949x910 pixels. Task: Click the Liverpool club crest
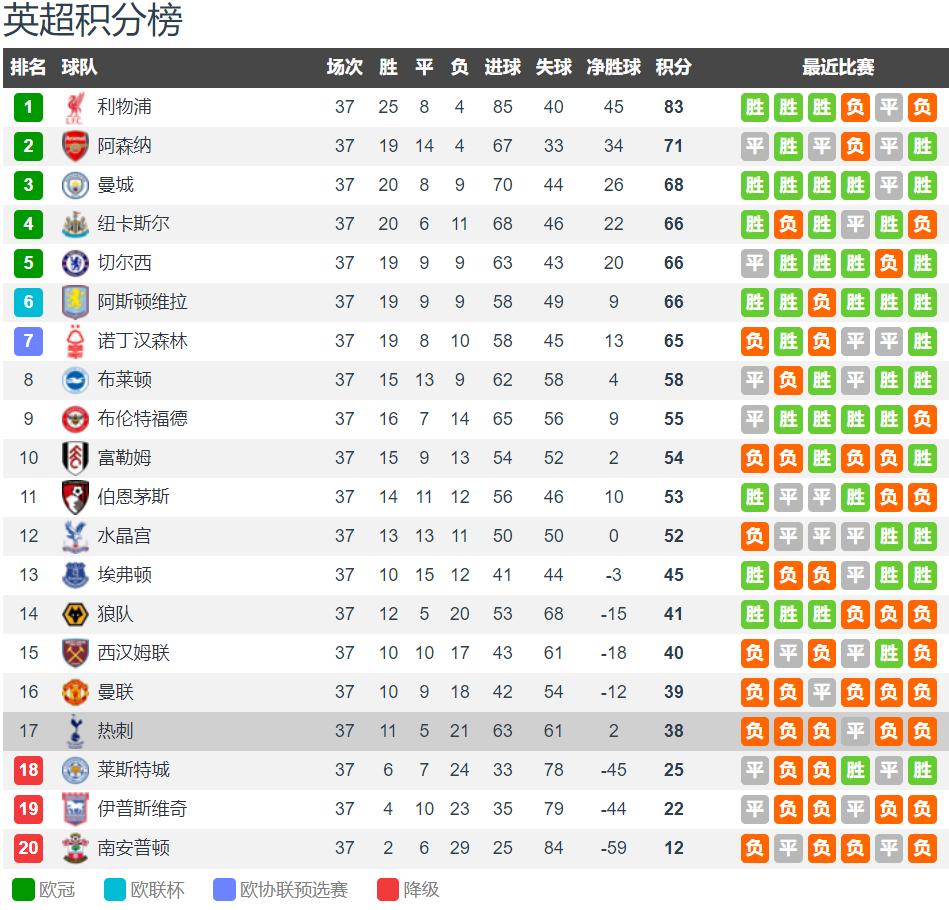[75, 108]
